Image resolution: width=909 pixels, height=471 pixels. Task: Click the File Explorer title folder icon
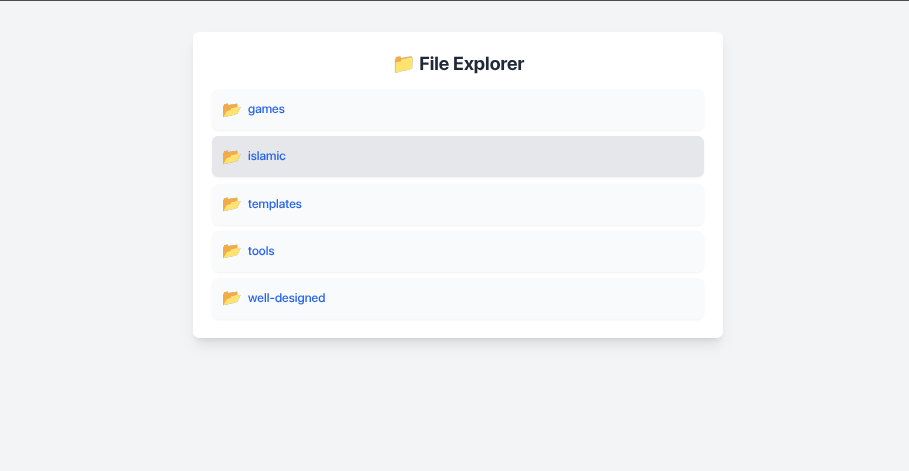[403, 64]
